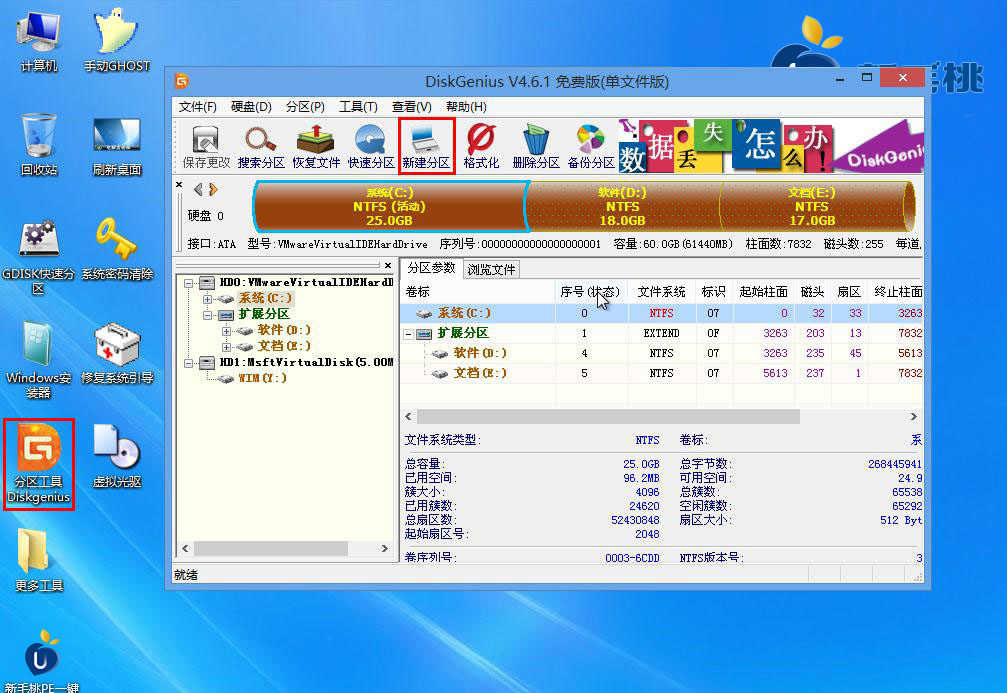Viewport: 1007px width, 693px height.
Task: Open the 恢复文件 tool
Action: click(316, 146)
